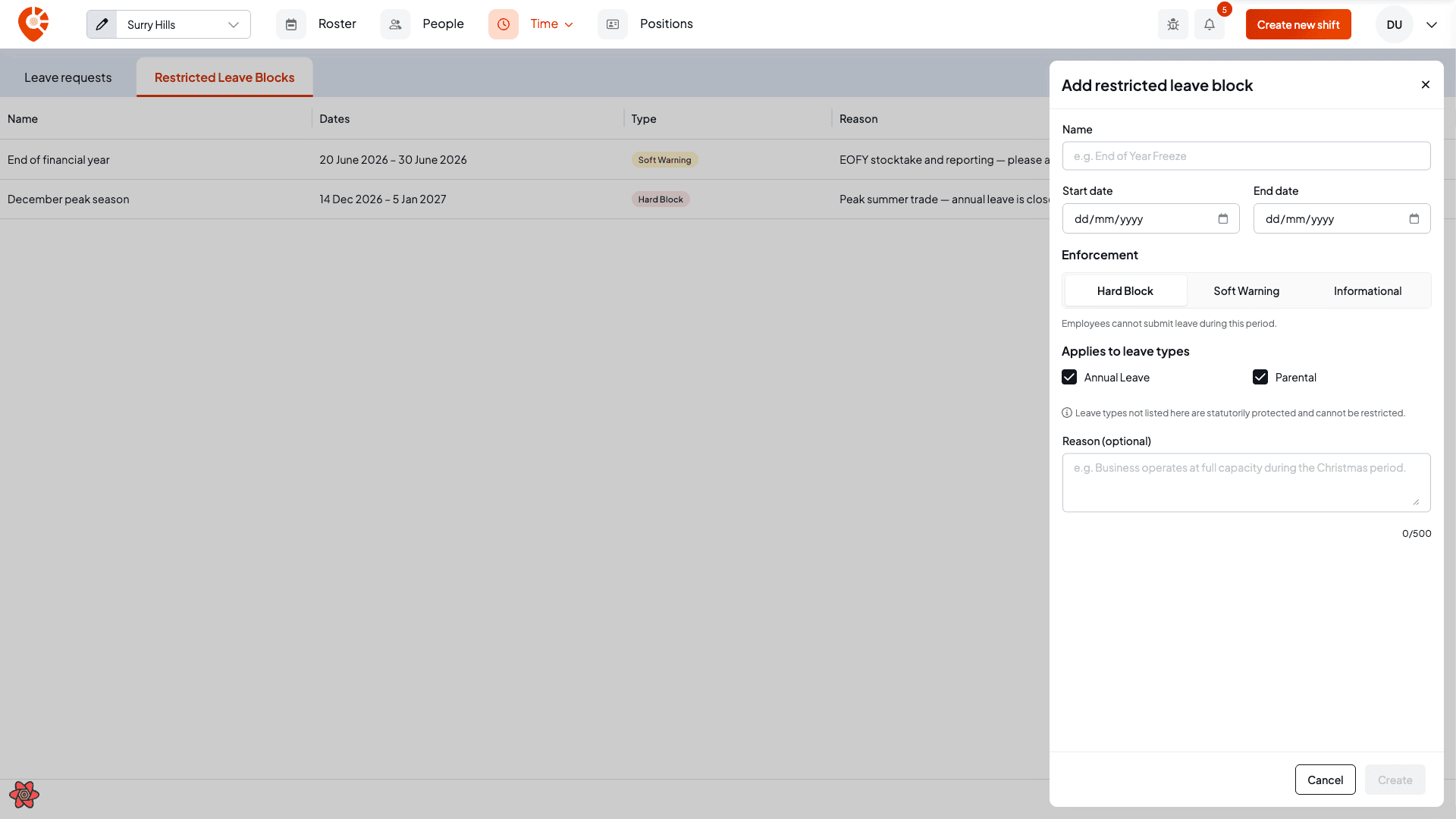Screen dimensions: 1456x819
Task: Click the Soft Warning badge
Action: (664, 160)
